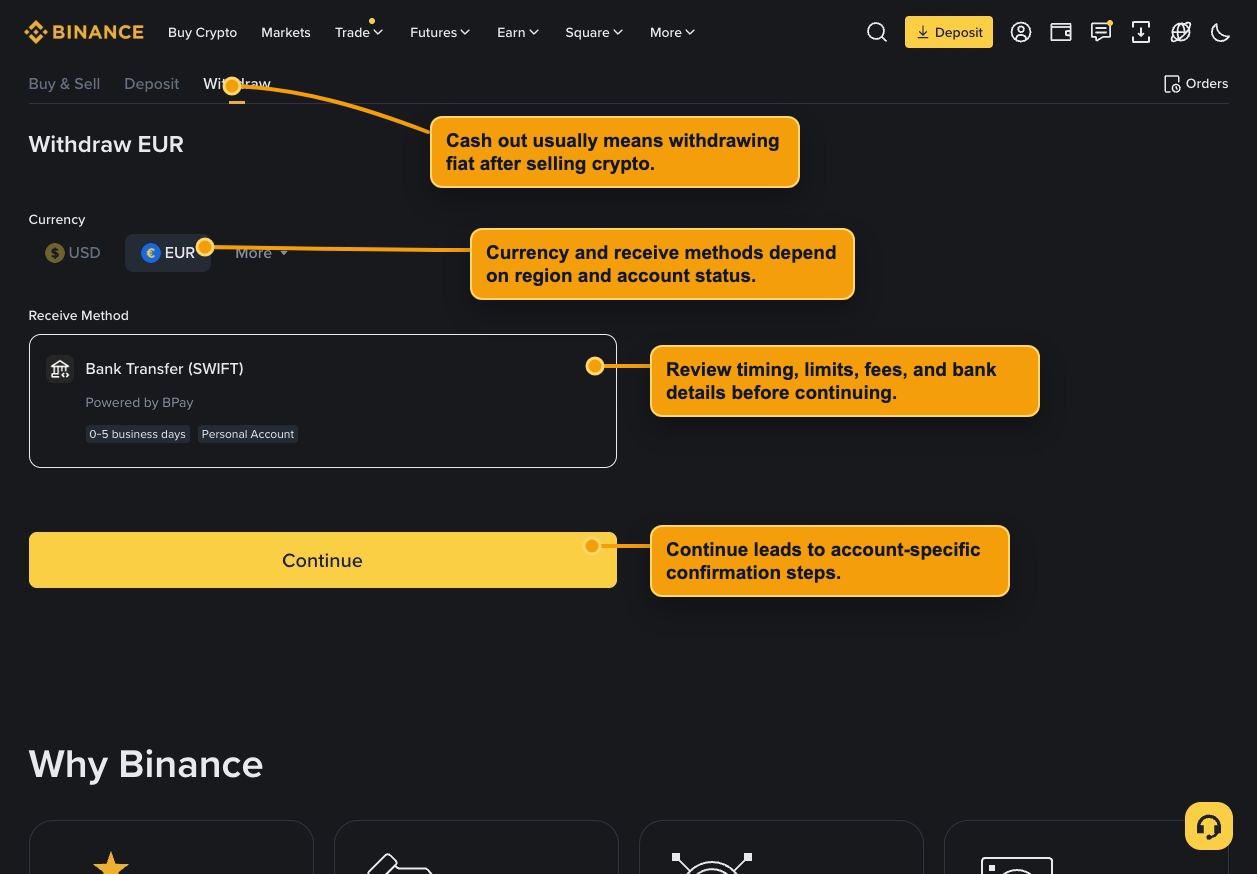Switch to the Withdraw tab
This screenshot has height=874, width=1257.
click(x=237, y=84)
